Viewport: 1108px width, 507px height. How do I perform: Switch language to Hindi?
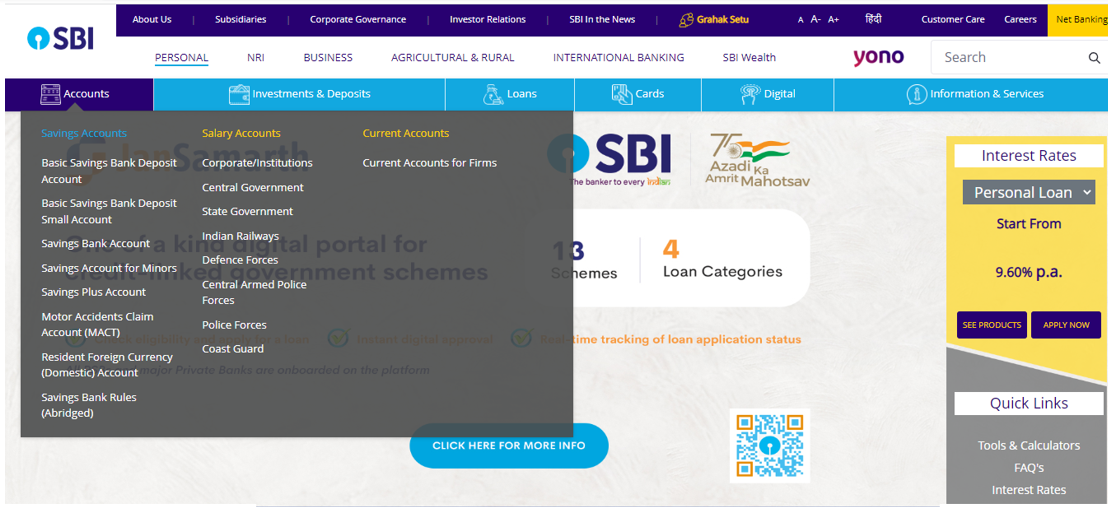(x=873, y=19)
